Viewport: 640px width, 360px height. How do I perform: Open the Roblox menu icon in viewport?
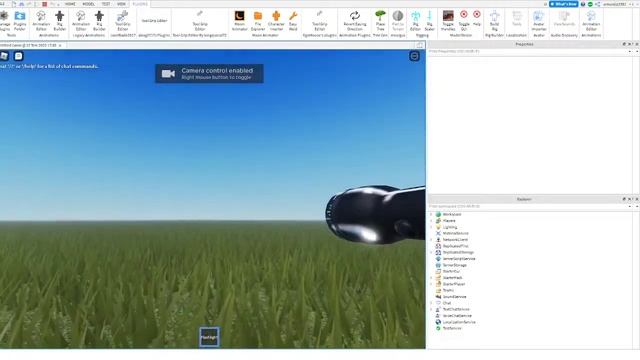click(4, 56)
